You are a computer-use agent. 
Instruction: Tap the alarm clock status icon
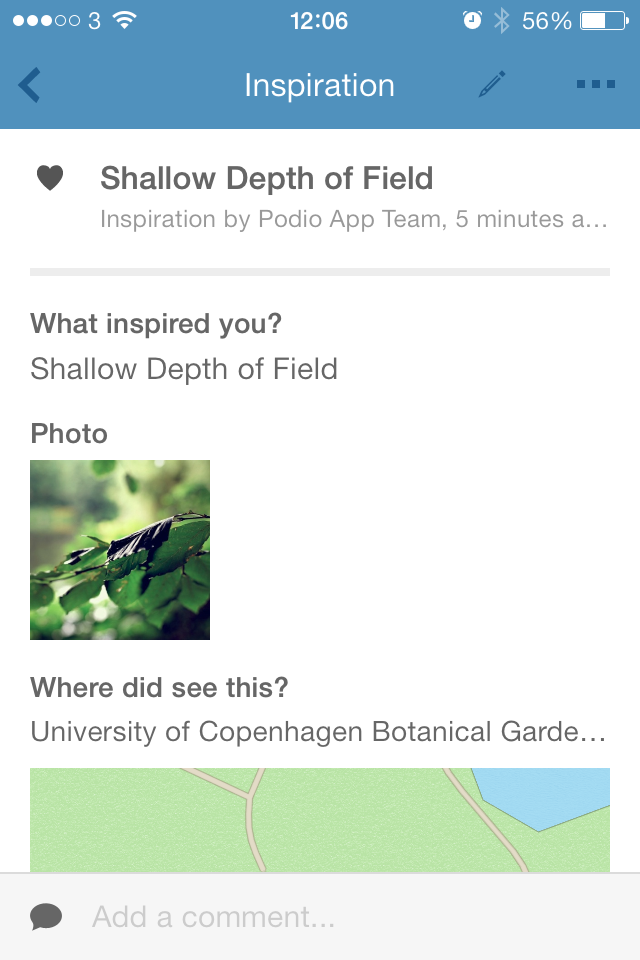tap(472, 20)
